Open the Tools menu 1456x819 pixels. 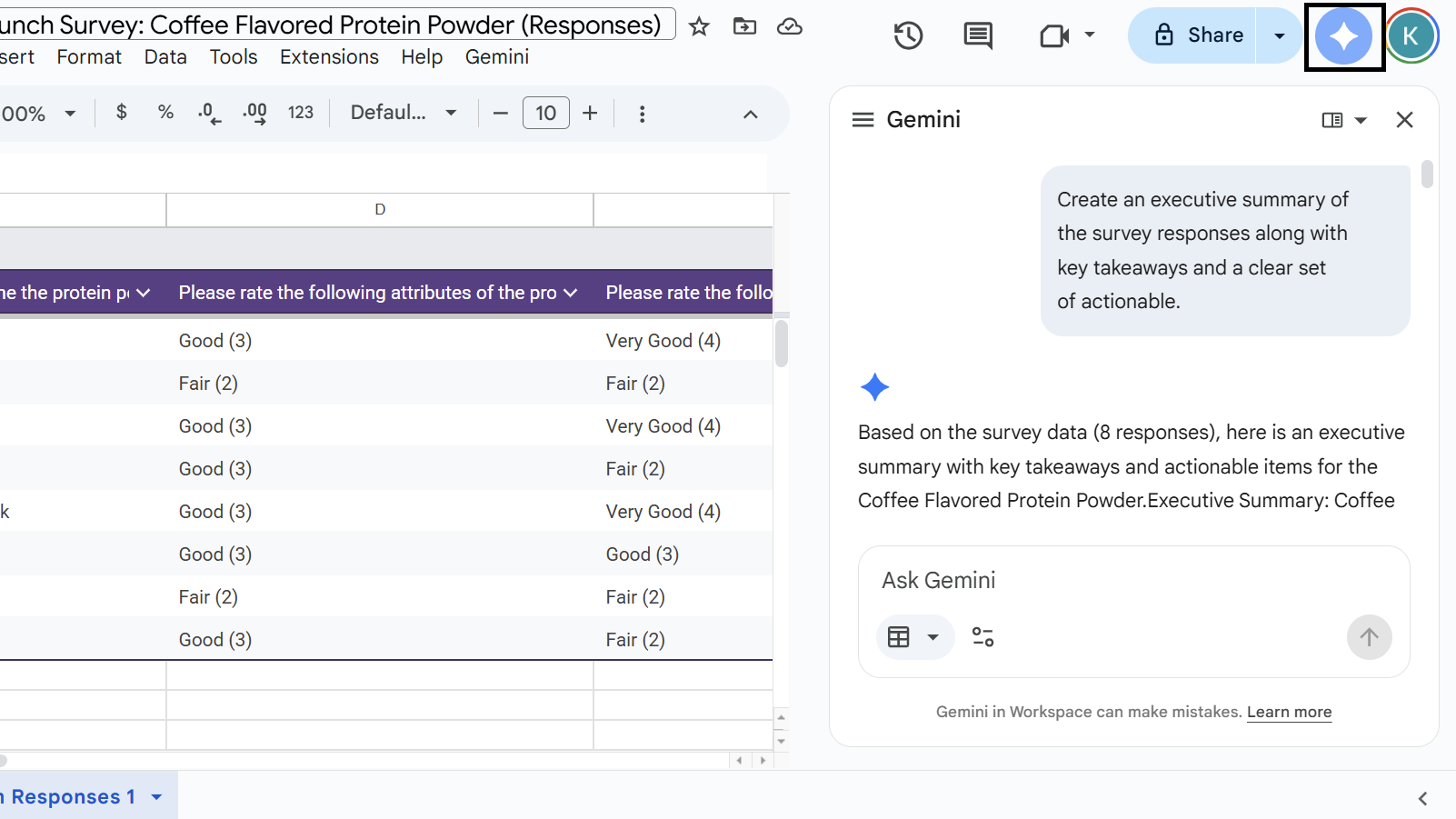click(234, 57)
